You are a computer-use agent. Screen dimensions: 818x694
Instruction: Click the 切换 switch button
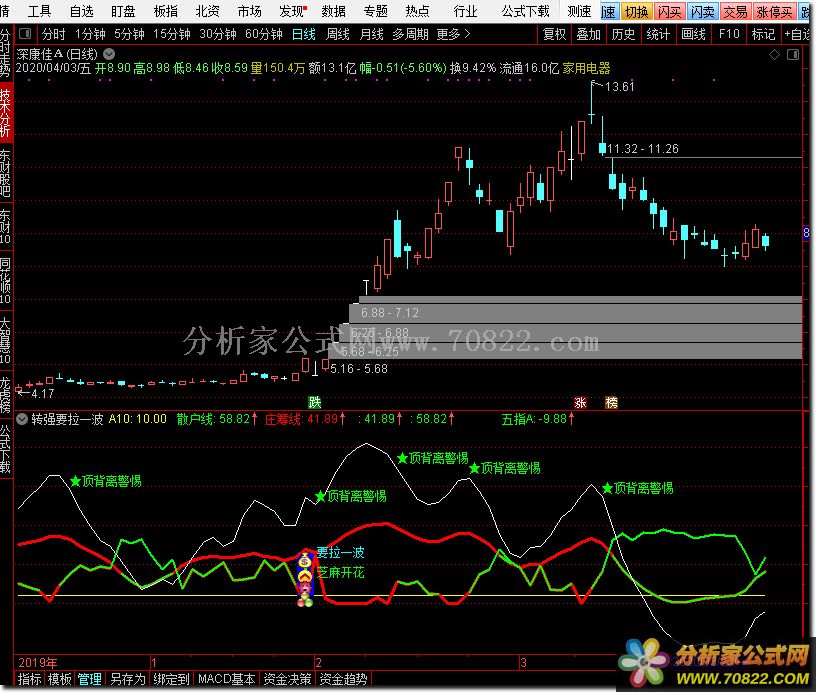point(636,12)
